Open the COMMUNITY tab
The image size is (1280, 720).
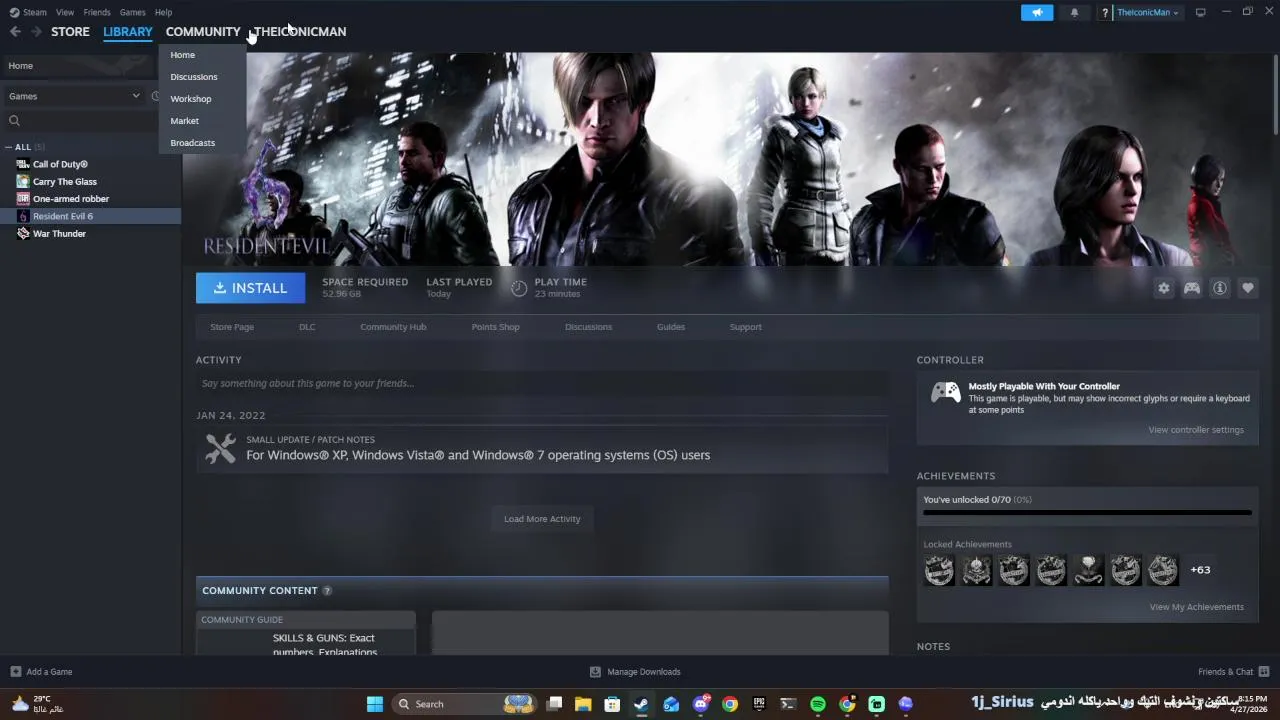coord(203,32)
